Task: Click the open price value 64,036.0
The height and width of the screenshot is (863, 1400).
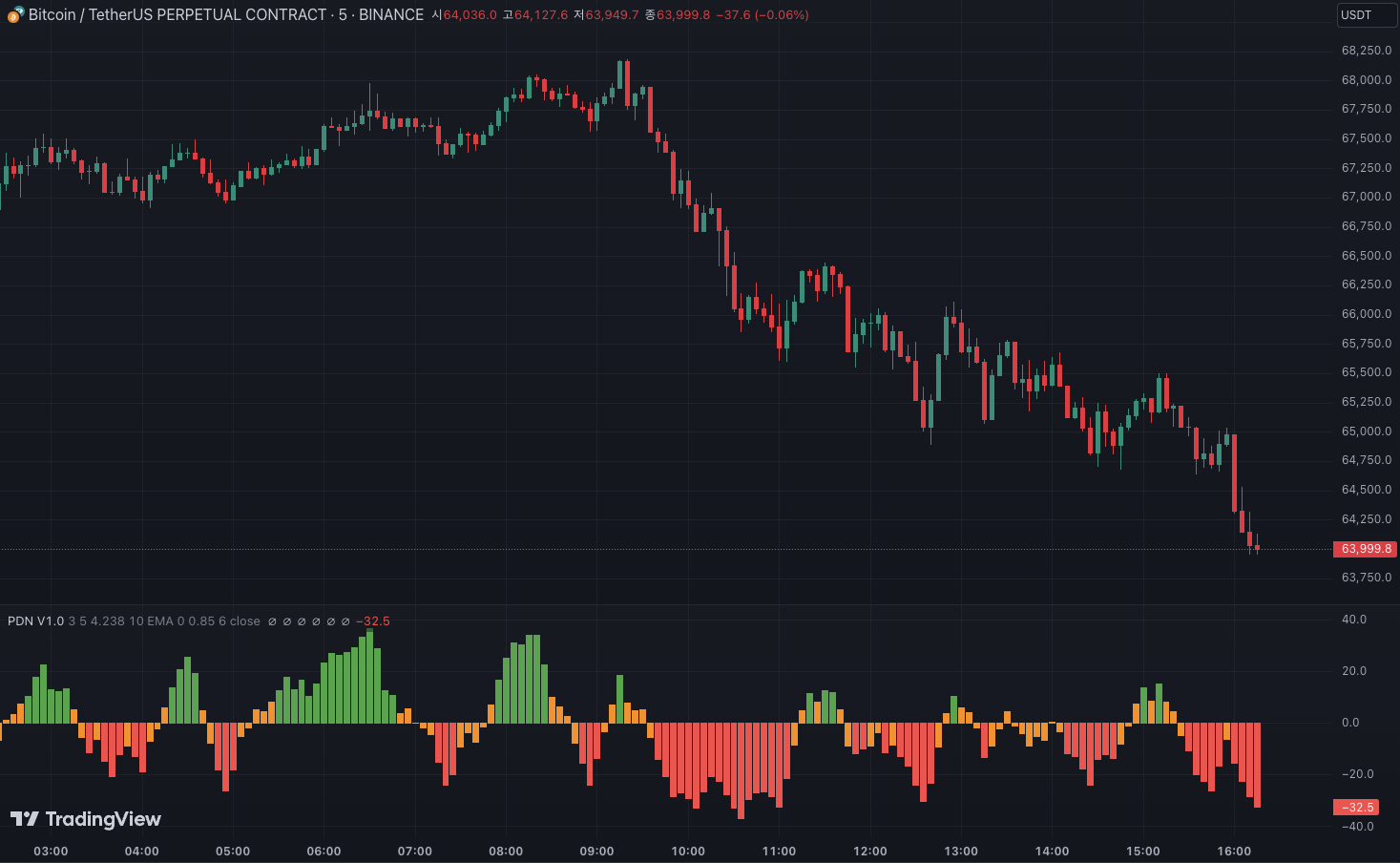Action: tap(470, 15)
